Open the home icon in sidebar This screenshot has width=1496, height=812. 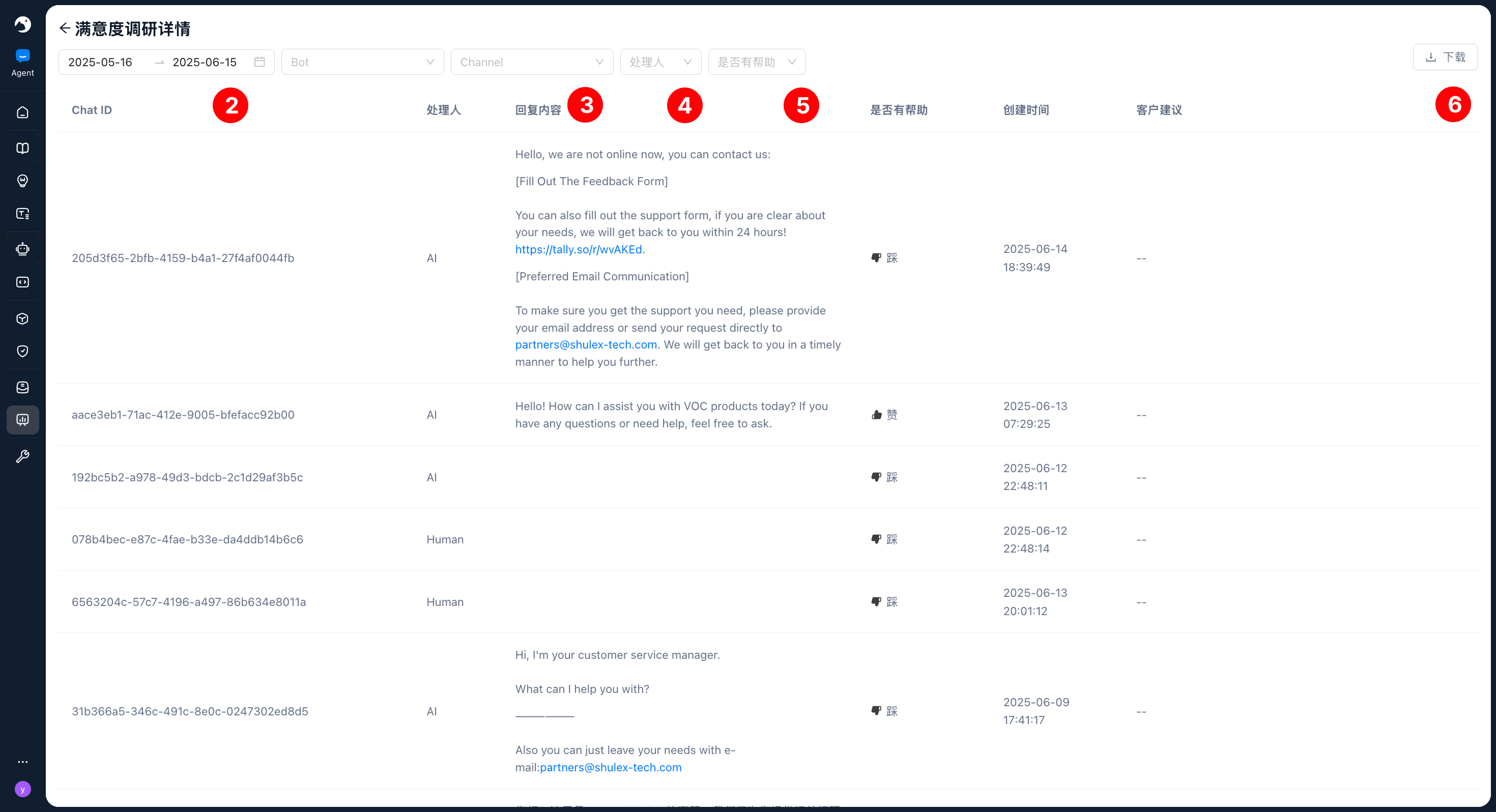[x=23, y=112]
